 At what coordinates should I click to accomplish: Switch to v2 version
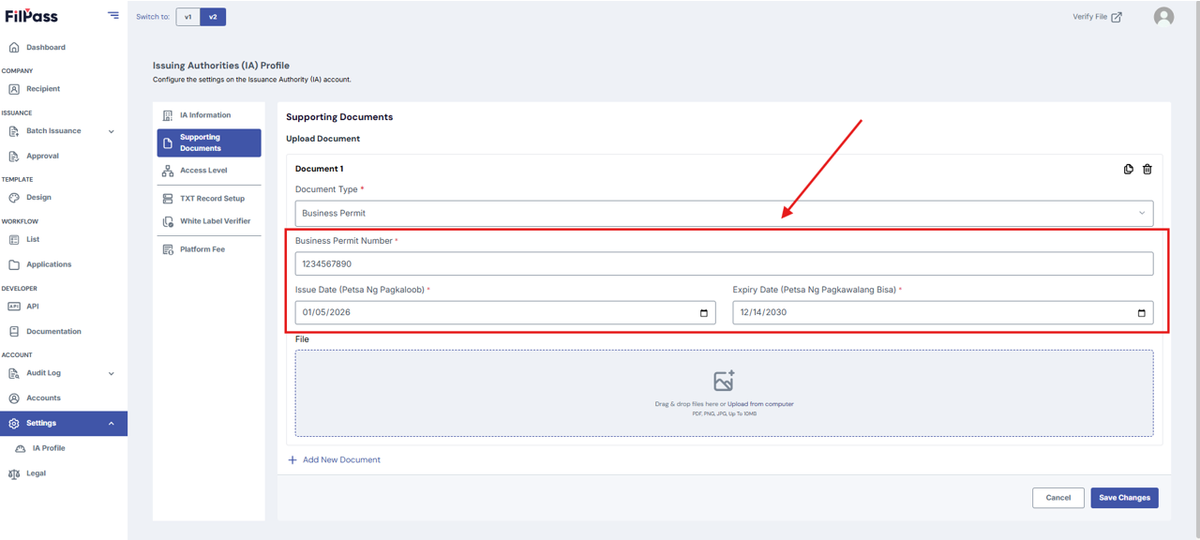click(212, 17)
